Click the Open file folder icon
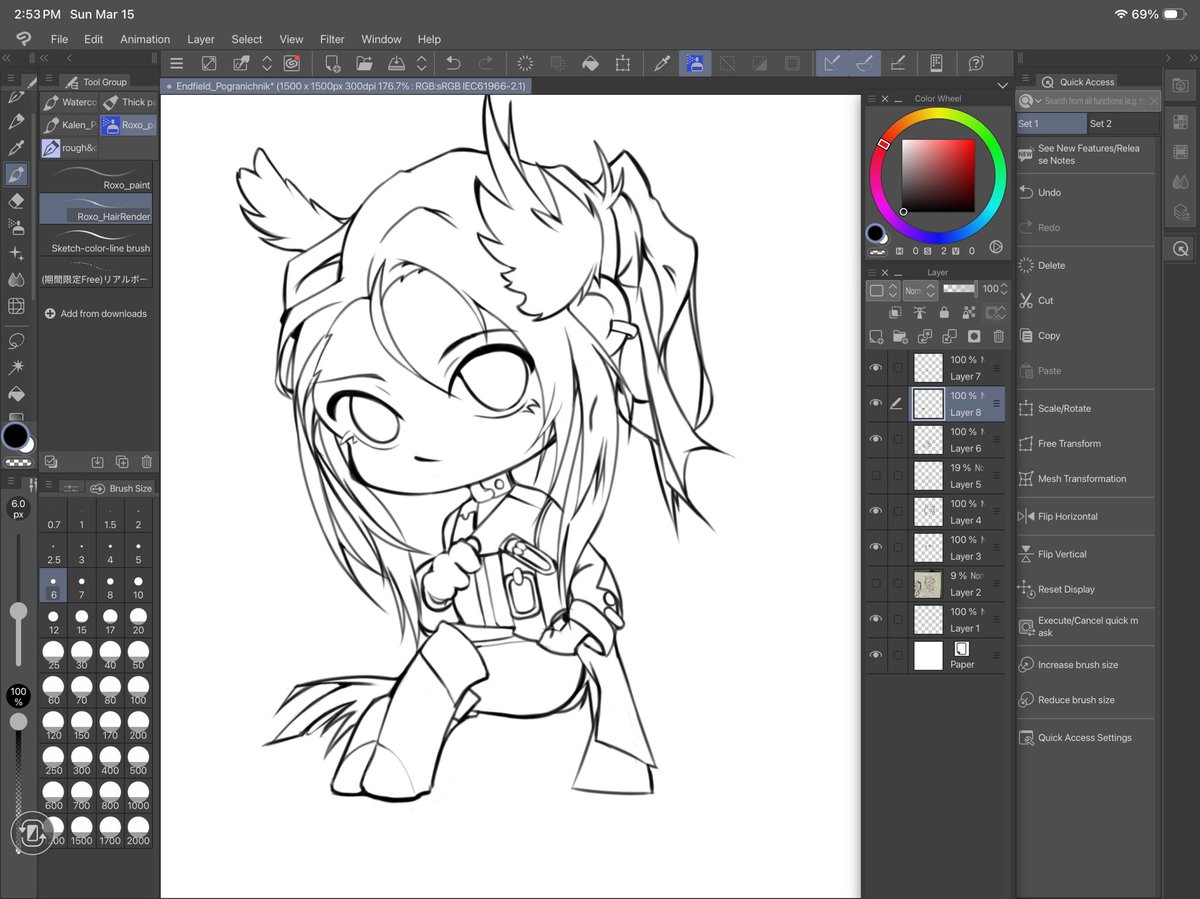Screen dimensions: 1200x899 point(365,63)
